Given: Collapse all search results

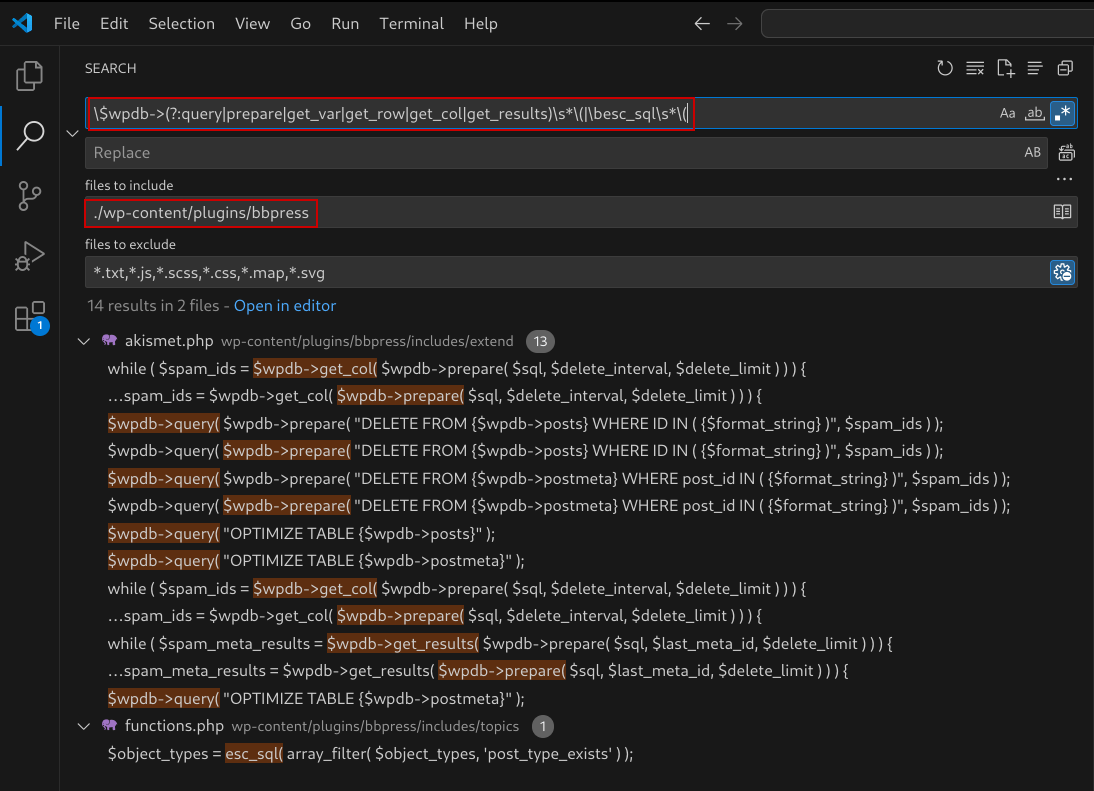Looking at the screenshot, I should (1065, 68).
